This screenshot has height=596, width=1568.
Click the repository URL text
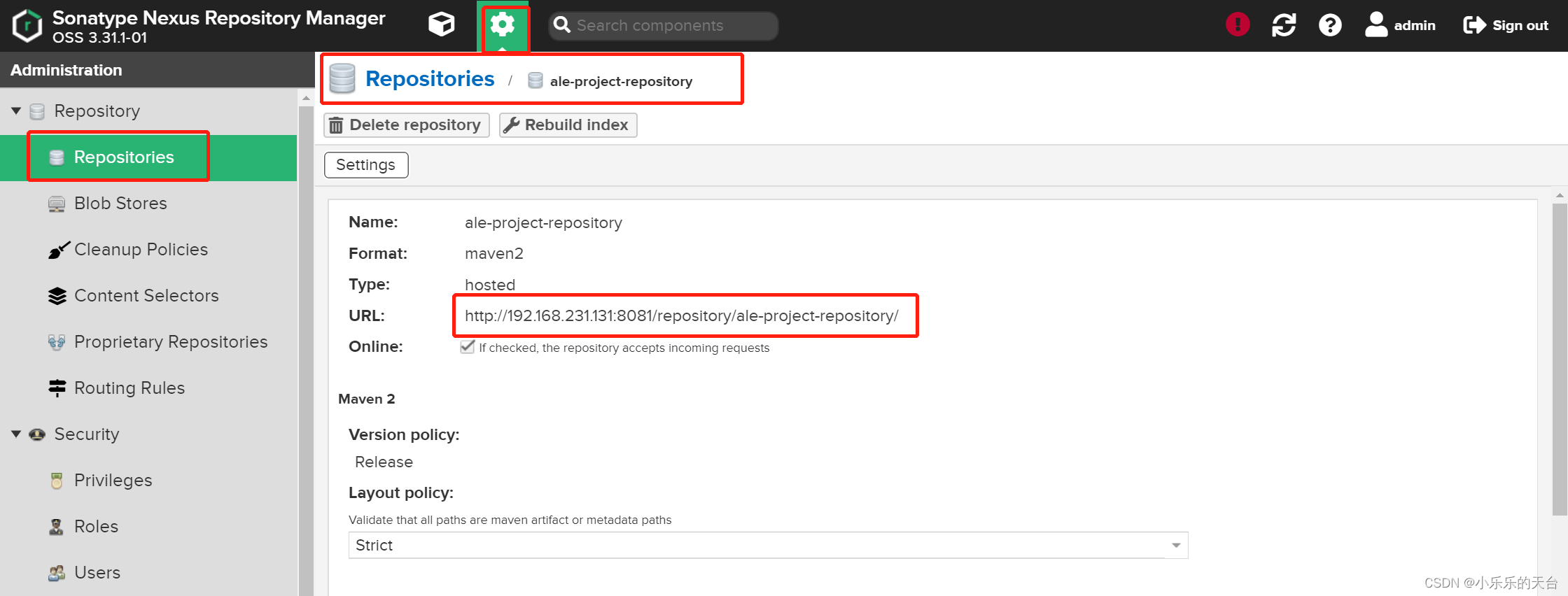click(x=682, y=315)
